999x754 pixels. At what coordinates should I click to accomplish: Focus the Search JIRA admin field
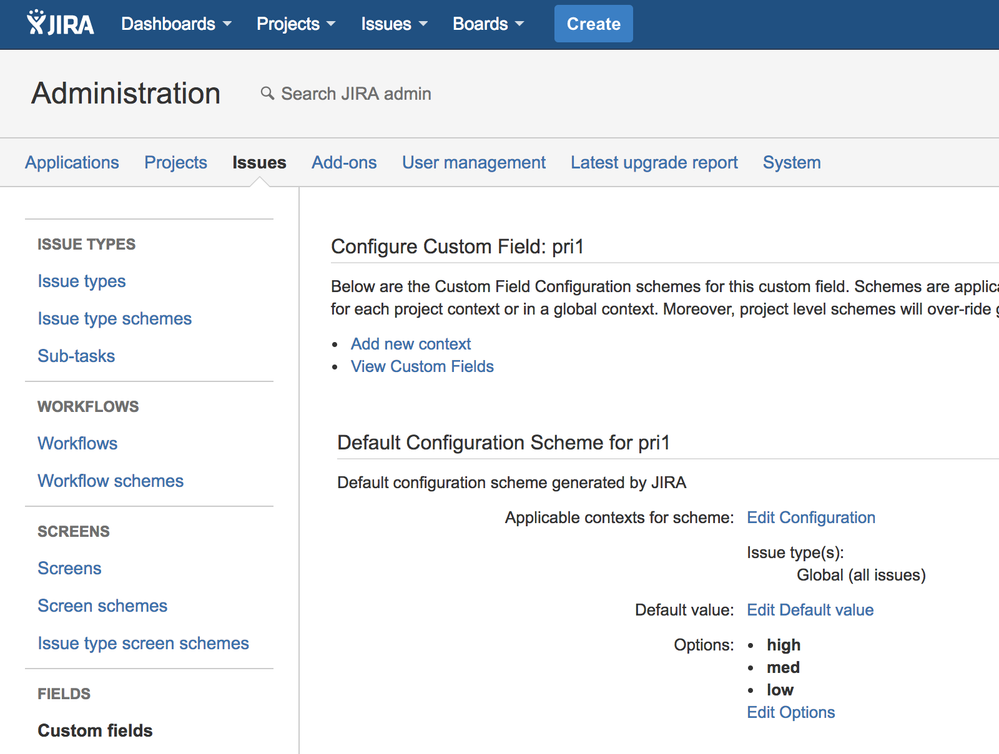[356, 94]
